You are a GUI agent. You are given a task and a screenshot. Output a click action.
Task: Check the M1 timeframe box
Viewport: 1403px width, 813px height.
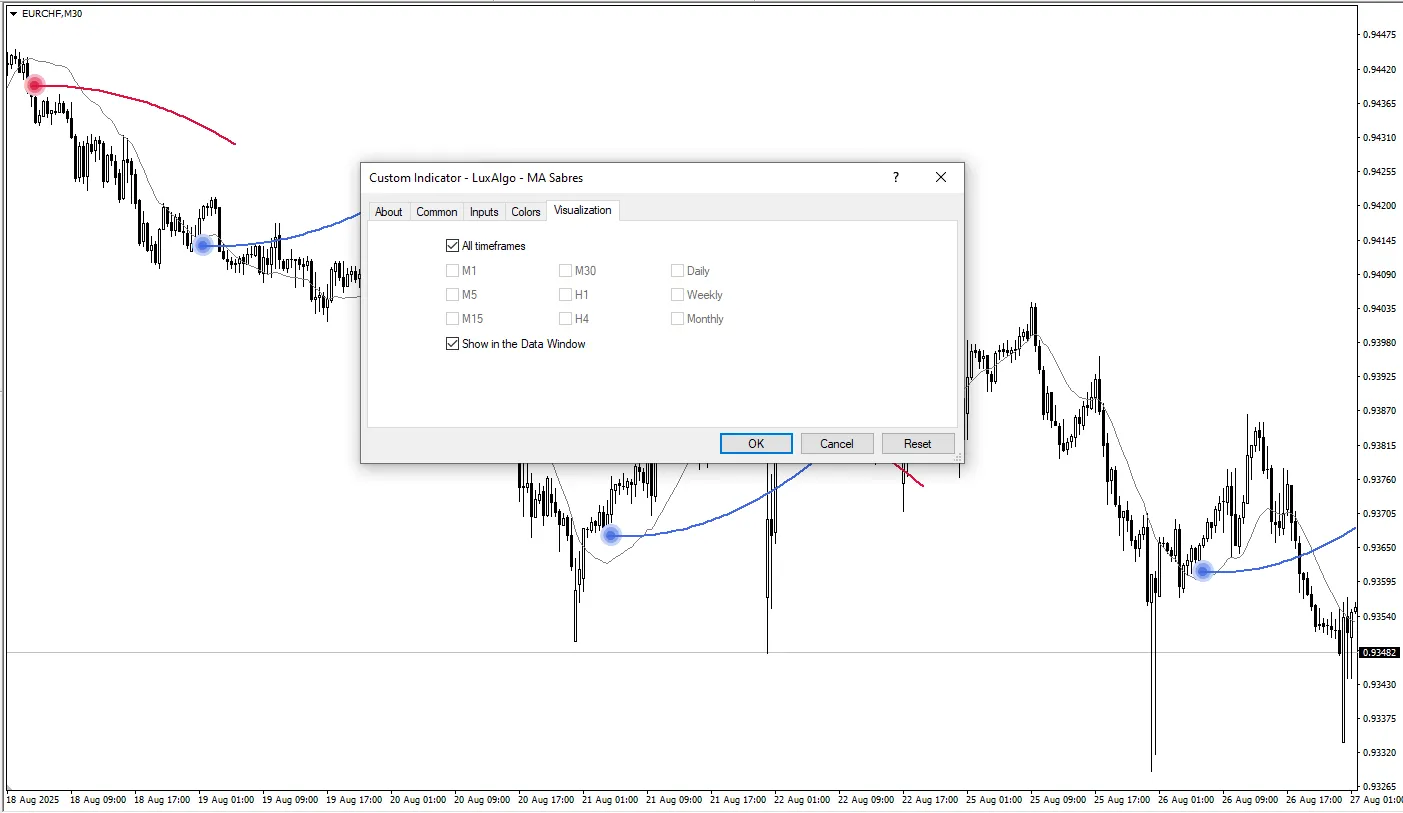[x=452, y=271]
